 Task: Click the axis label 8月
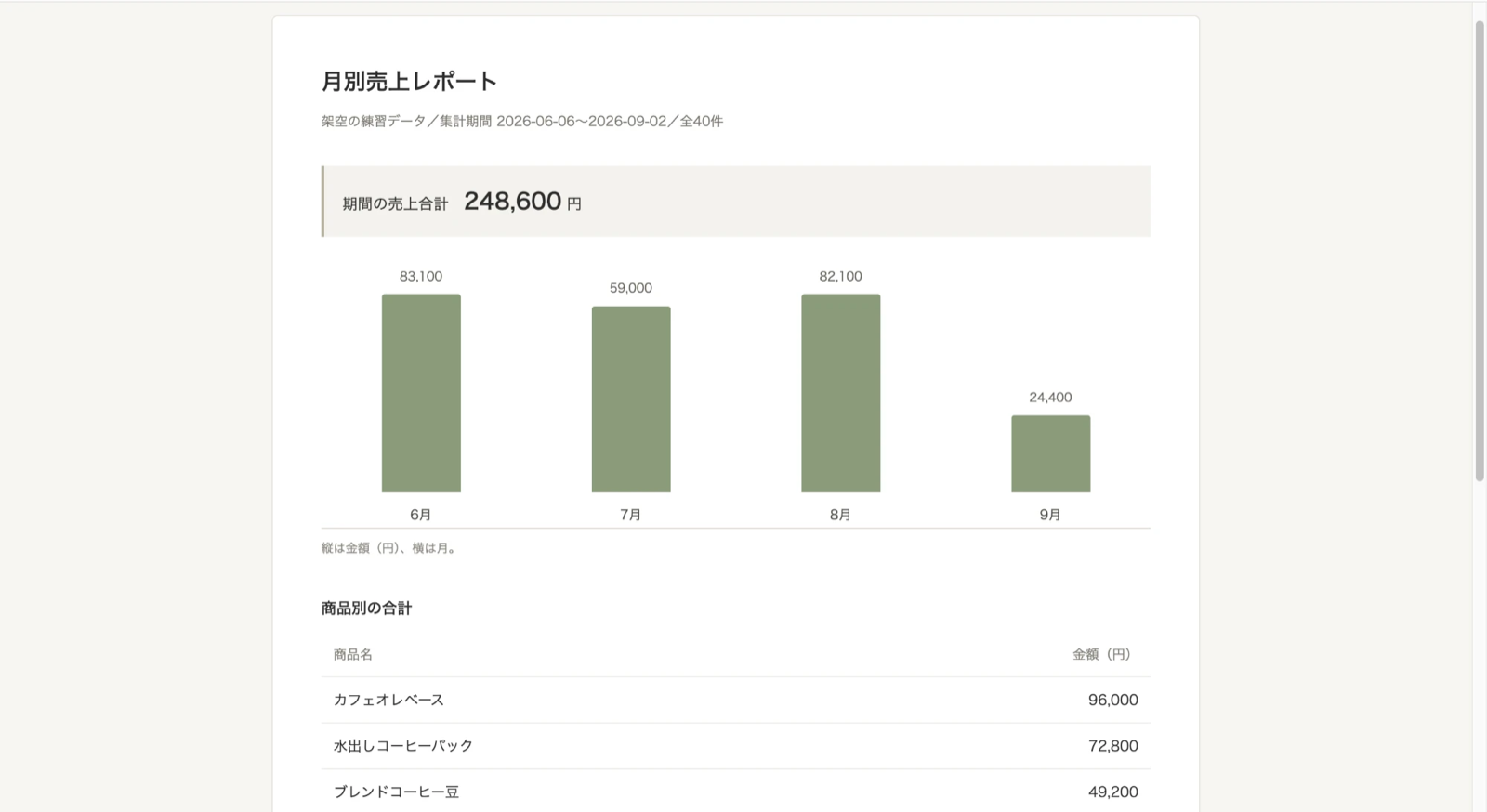pyautogui.click(x=841, y=515)
